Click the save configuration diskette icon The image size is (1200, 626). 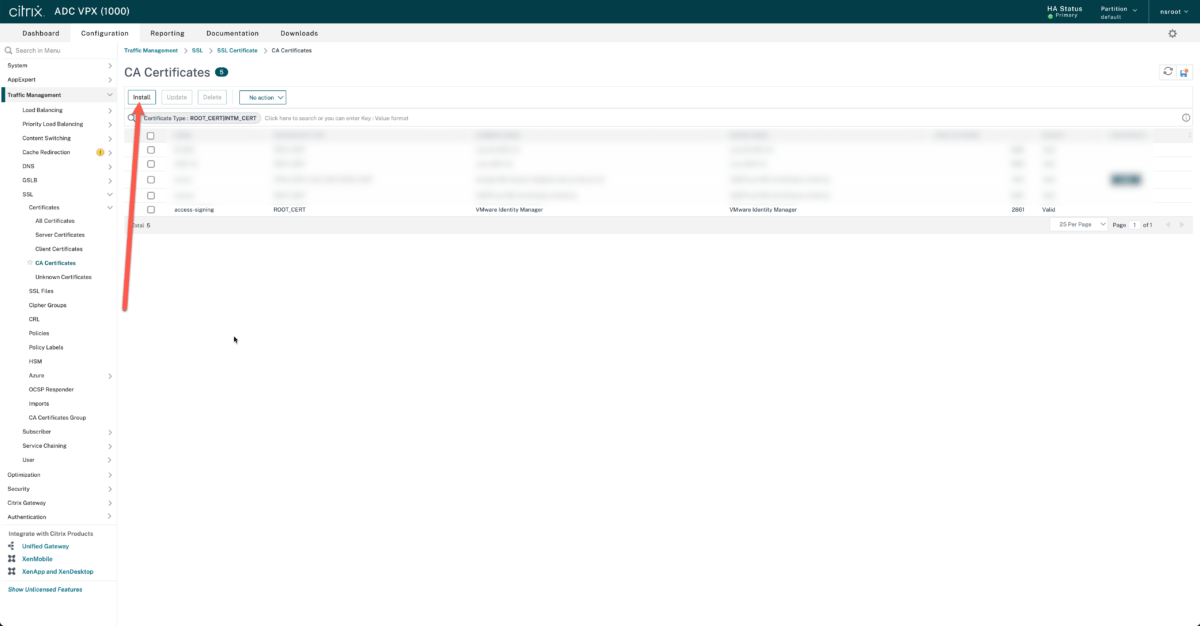point(1185,72)
